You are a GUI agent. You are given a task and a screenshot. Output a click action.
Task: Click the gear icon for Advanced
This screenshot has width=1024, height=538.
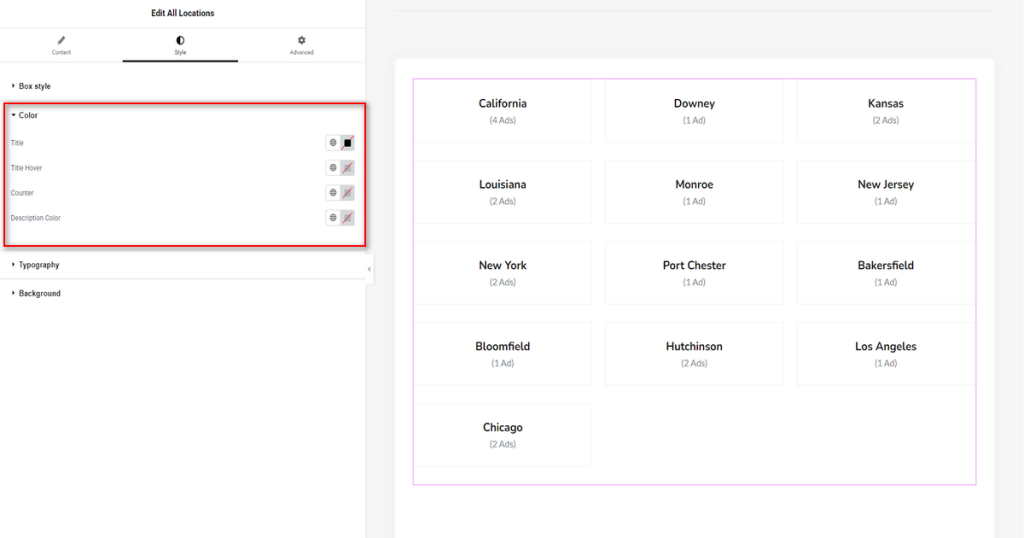click(301, 40)
